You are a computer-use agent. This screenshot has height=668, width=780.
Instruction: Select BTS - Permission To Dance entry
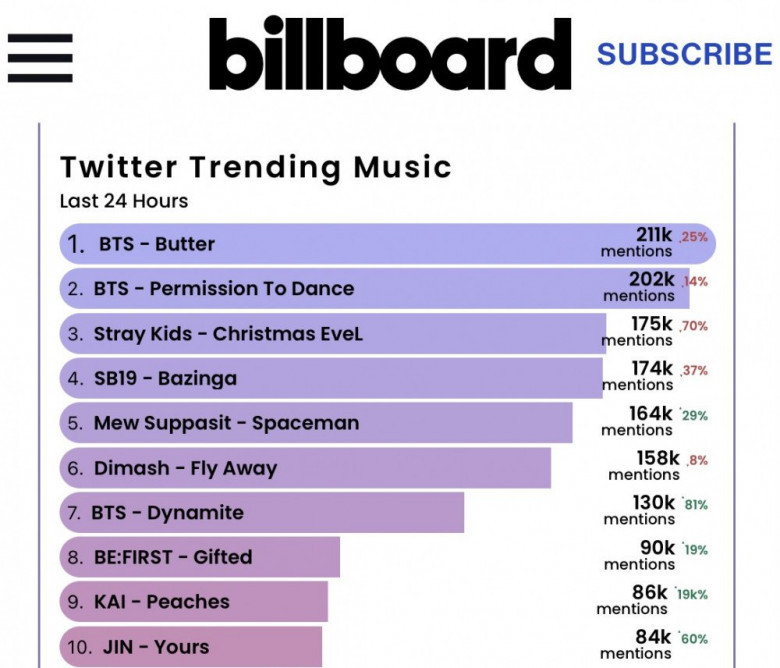tap(224, 288)
